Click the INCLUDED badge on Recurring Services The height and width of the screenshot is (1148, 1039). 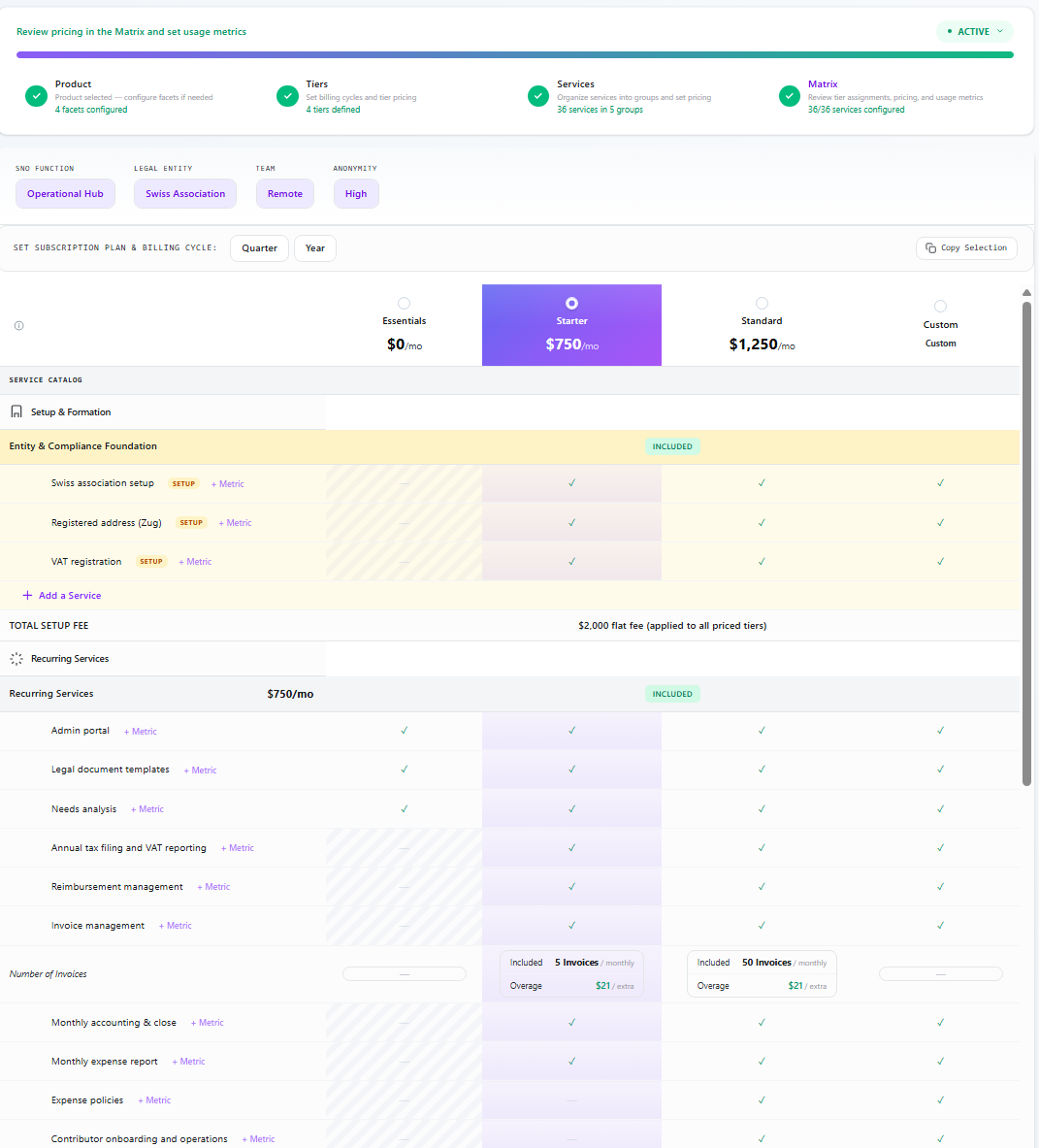coord(672,694)
